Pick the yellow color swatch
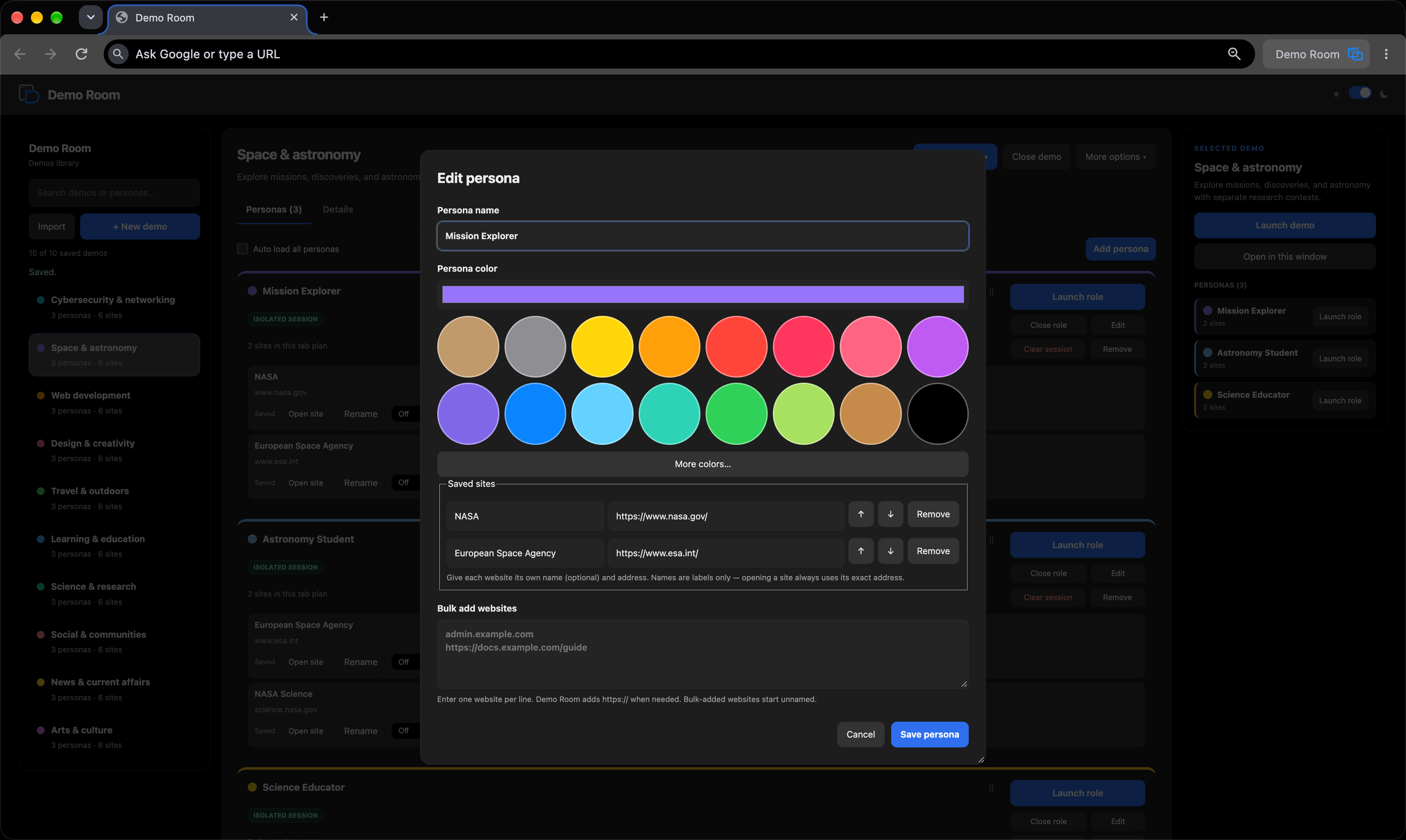 (x=602, y=346)
